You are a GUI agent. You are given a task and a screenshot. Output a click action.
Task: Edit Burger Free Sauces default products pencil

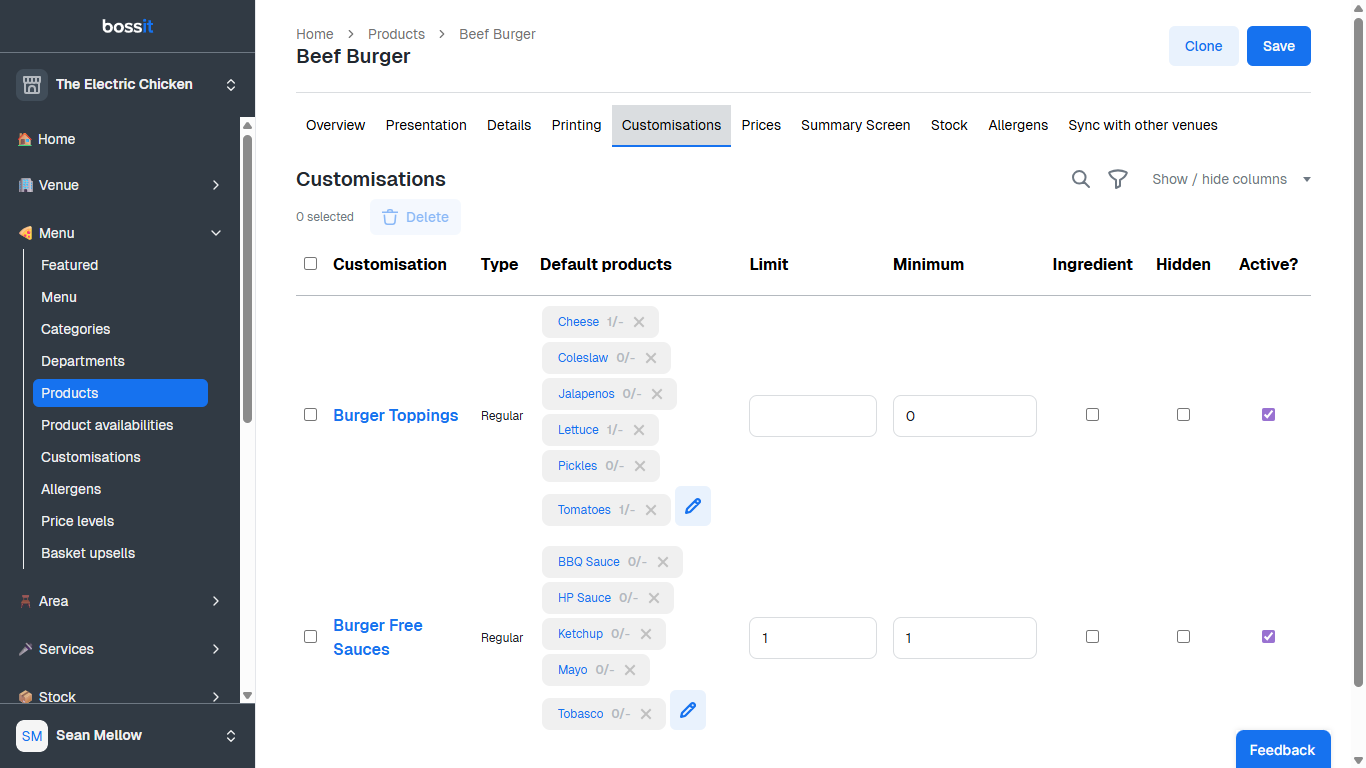tap(687, 710)
